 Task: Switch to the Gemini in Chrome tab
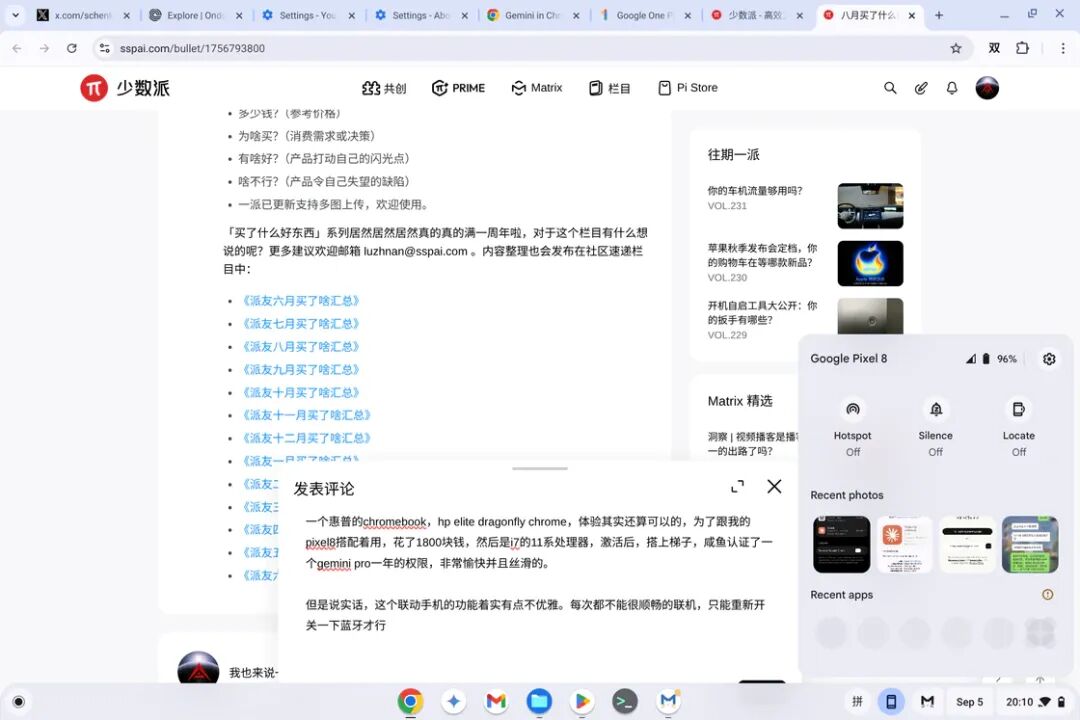pyautogui.click(x=532, y=15)
